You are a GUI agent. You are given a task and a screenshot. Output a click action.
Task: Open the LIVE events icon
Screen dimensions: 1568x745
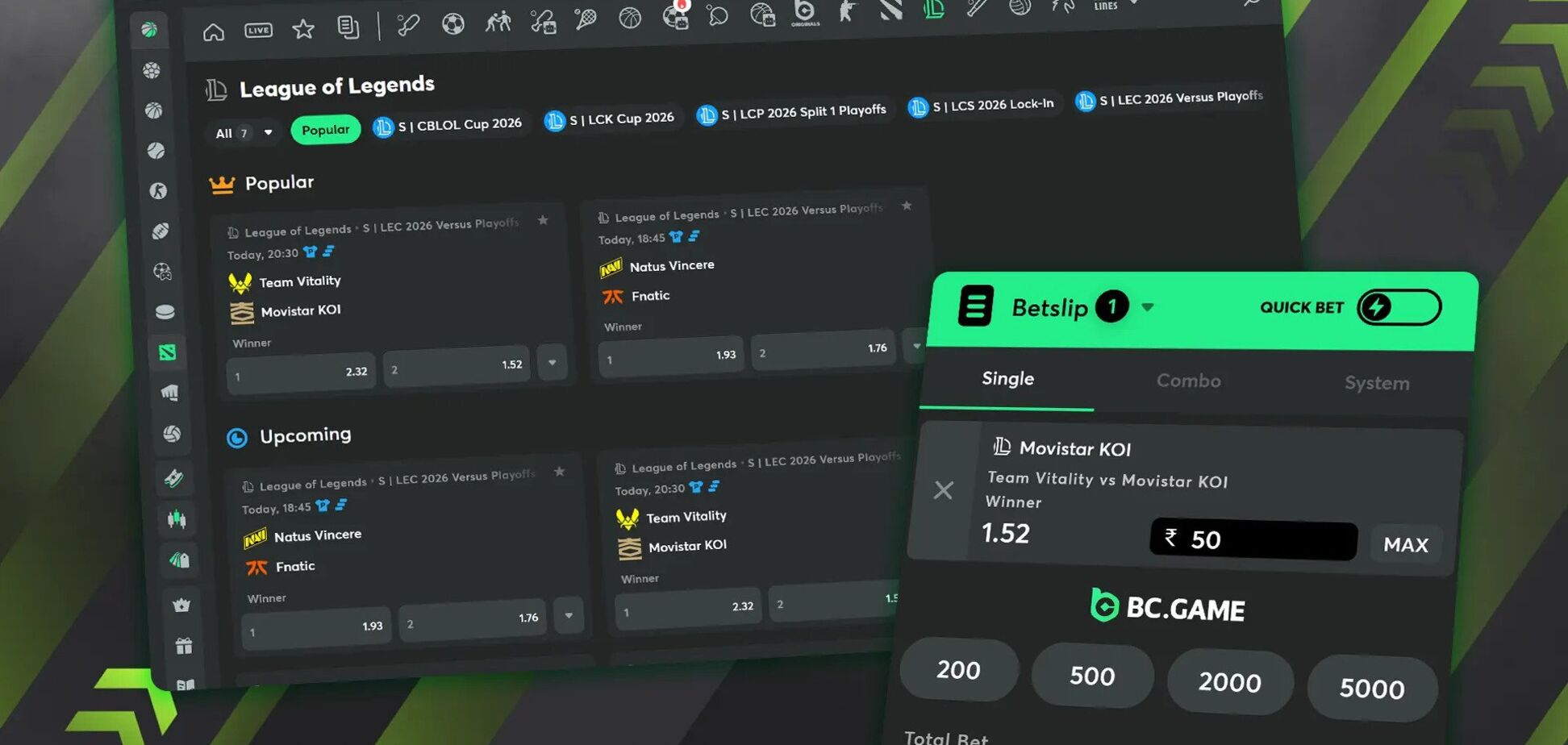(258, 31)
